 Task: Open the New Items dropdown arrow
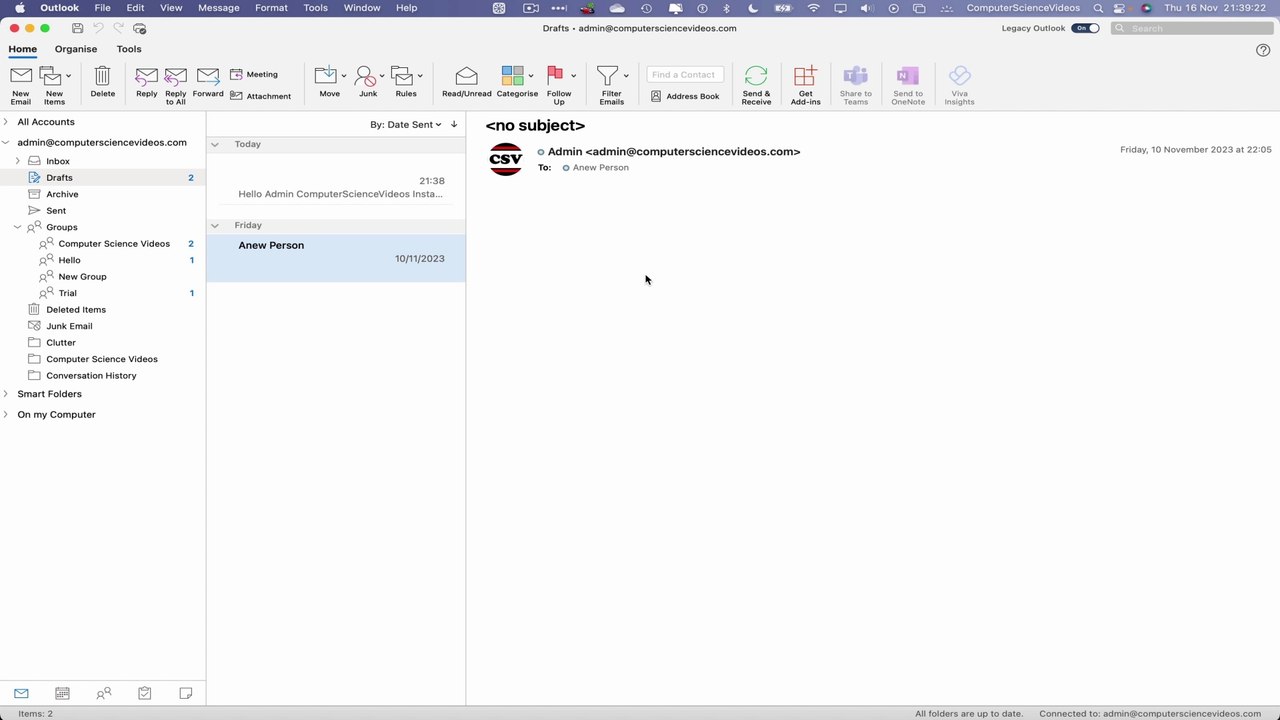[x=68, y=76]
